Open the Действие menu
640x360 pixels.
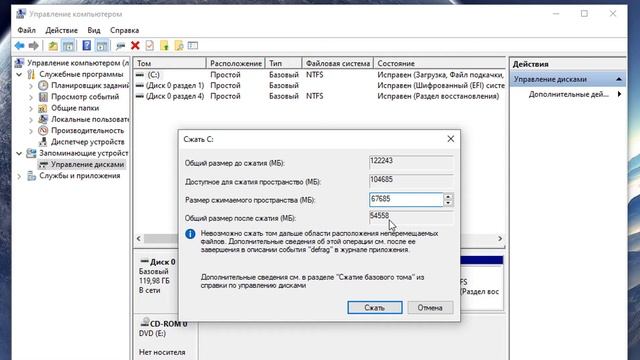tap(61, 30)
